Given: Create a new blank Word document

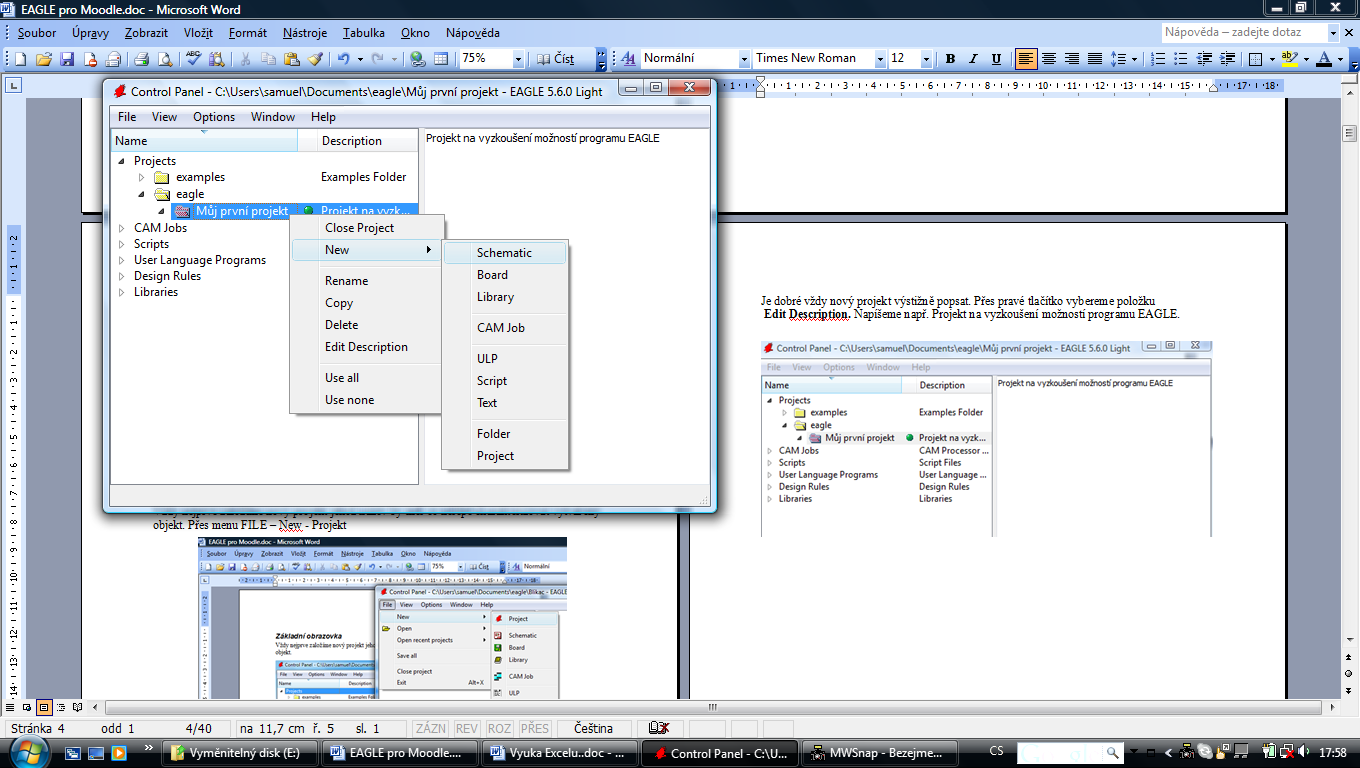Looking at the screenshot, I should [x=21, y=59].
